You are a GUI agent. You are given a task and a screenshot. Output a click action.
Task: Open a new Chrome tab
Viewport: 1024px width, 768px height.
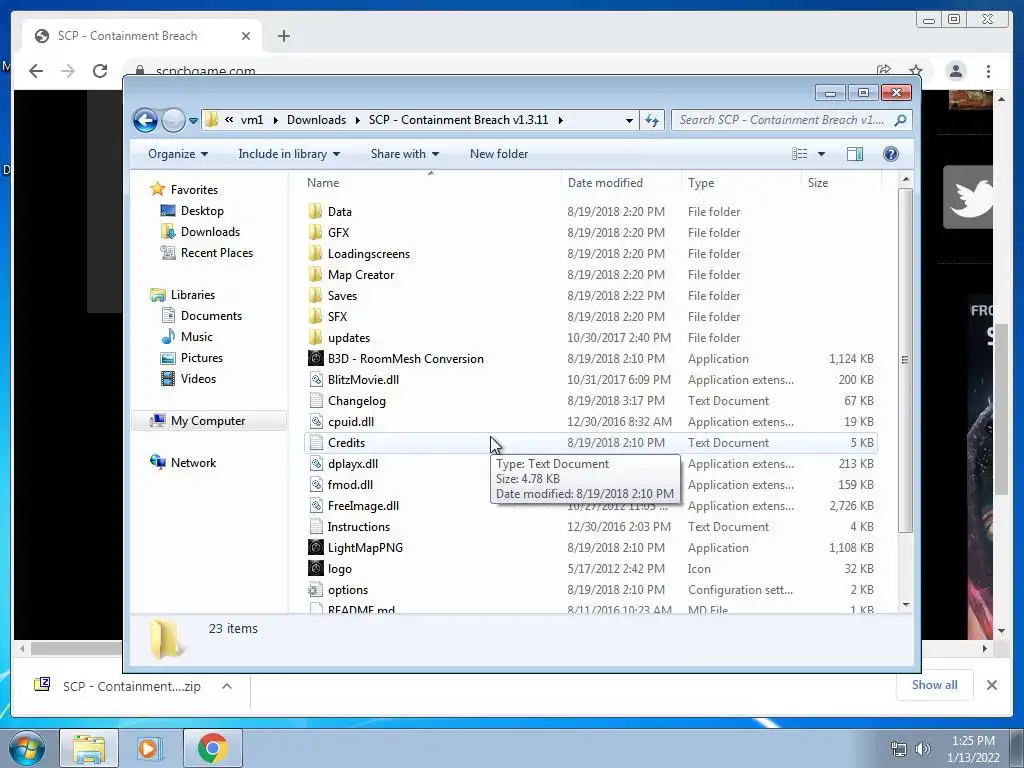[283, 36]
